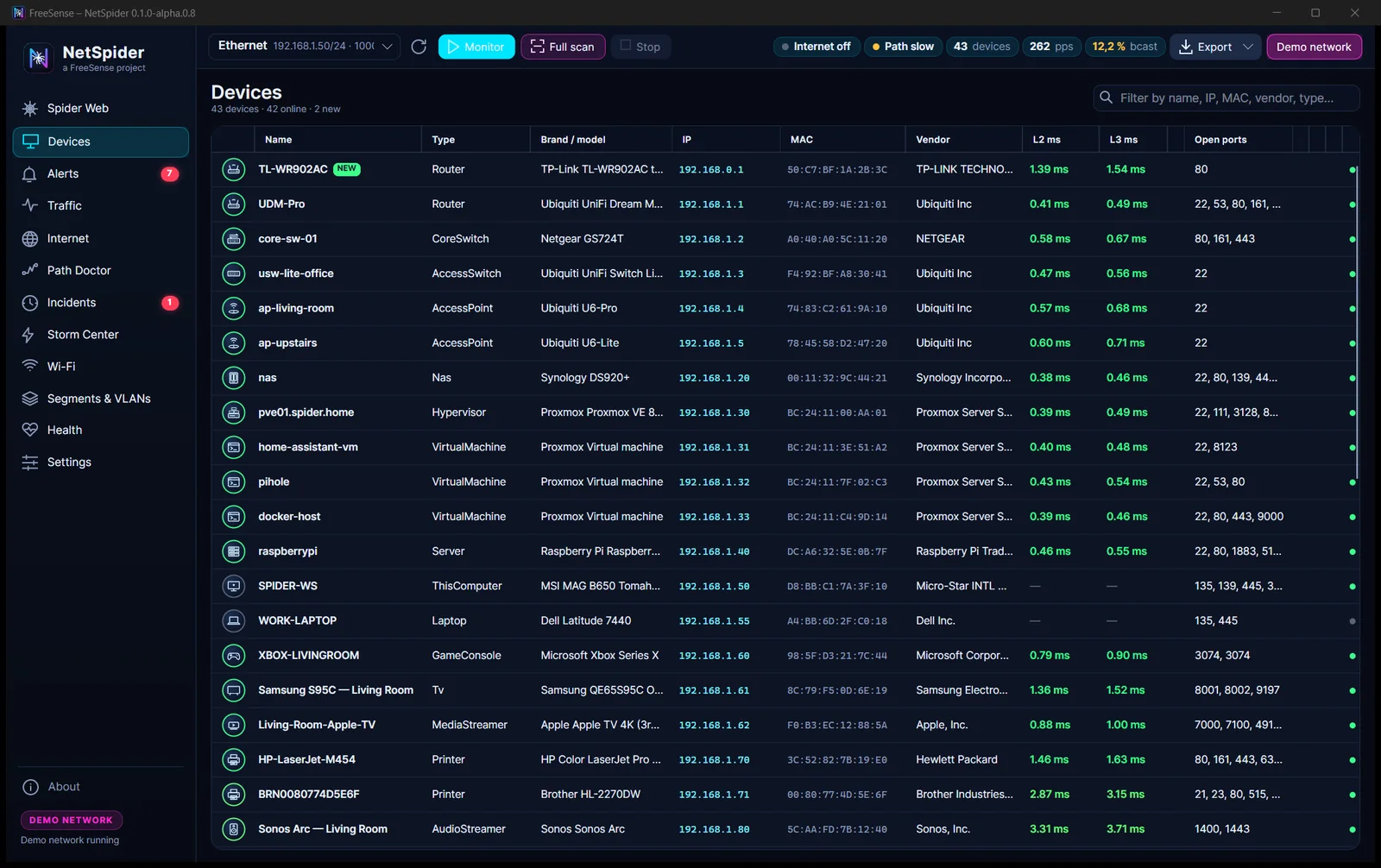The width and height of the screenshot is (1381, 868).
Task: Expand the Export dropdown arrow
Action: [x=1248, y=47]
